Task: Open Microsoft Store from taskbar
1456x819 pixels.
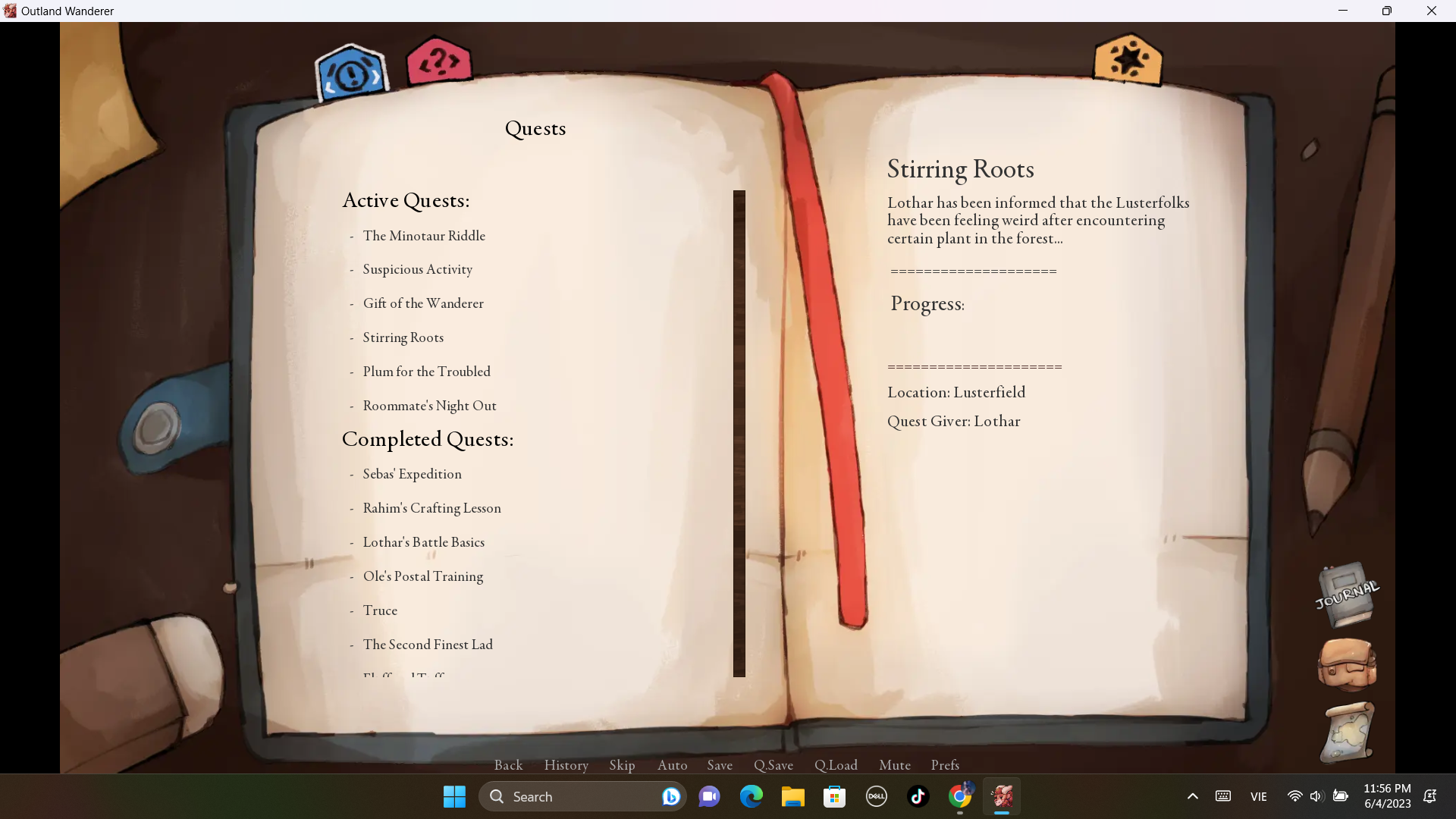Action: point(834,796)
